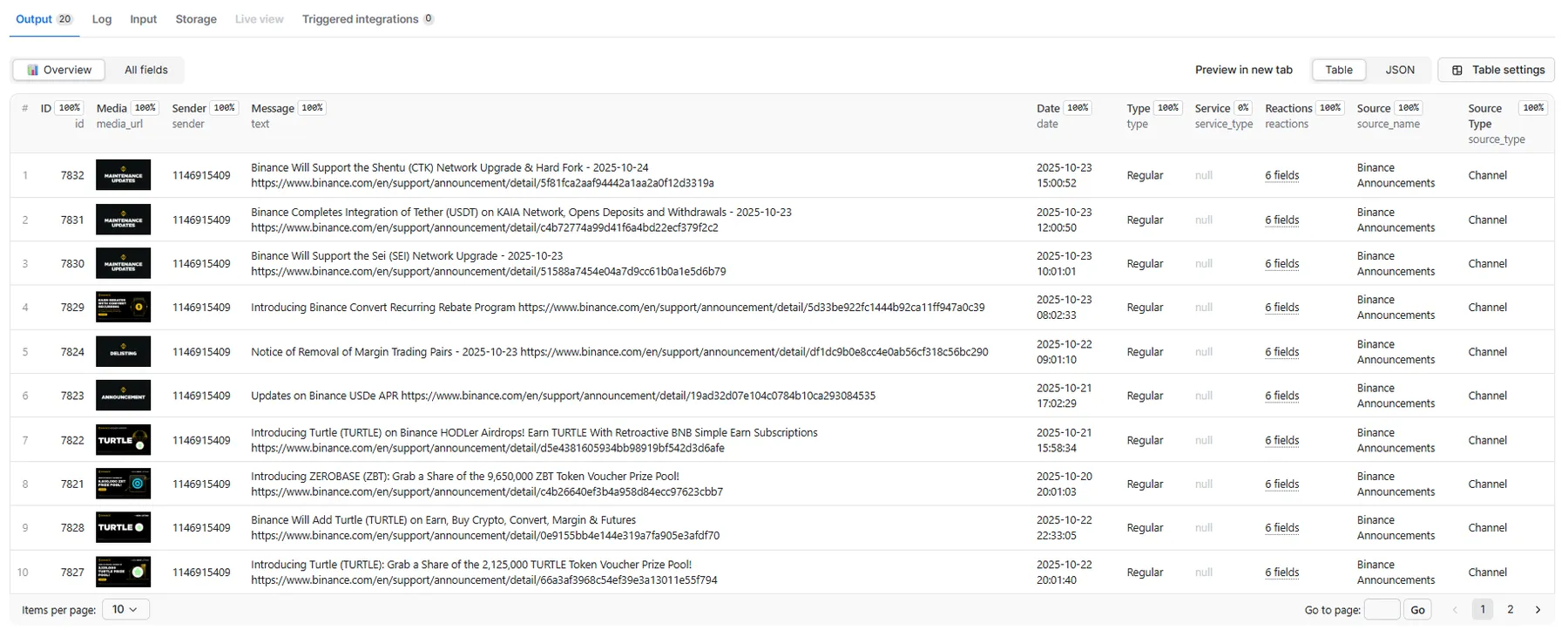This screenshot has width=1568, height=630.
Task: Open media thumbnail for row 7830
Action: tap(123, 263)
